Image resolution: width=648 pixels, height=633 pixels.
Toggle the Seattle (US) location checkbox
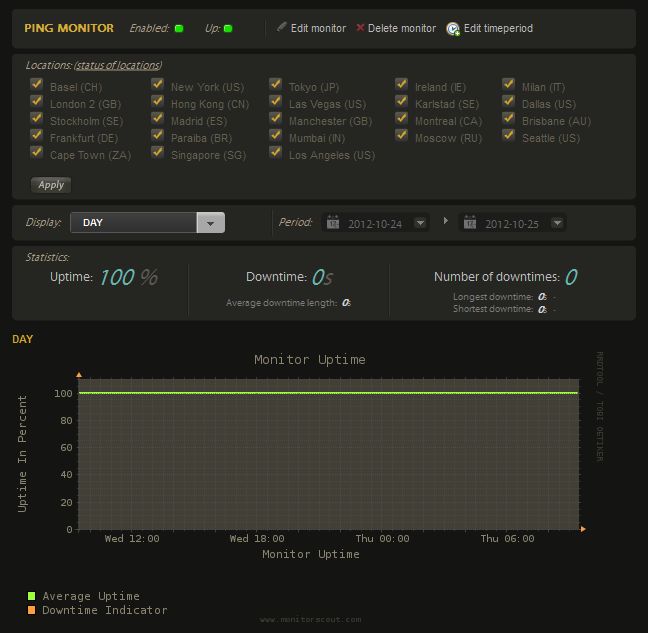[508, 137]
